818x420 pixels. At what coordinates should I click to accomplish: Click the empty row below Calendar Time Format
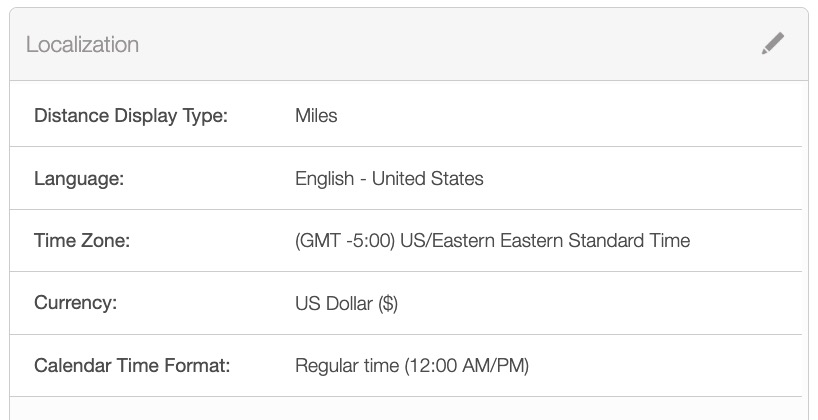click(x=408, y=409)
